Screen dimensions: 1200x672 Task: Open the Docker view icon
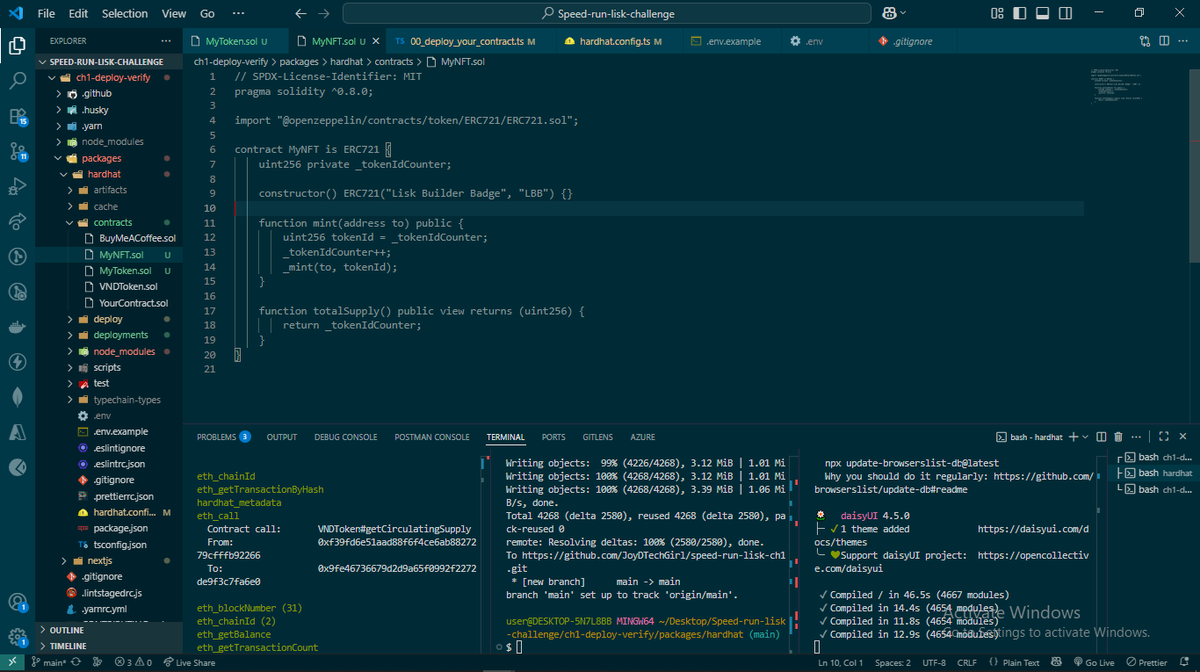tap(17, 326)
